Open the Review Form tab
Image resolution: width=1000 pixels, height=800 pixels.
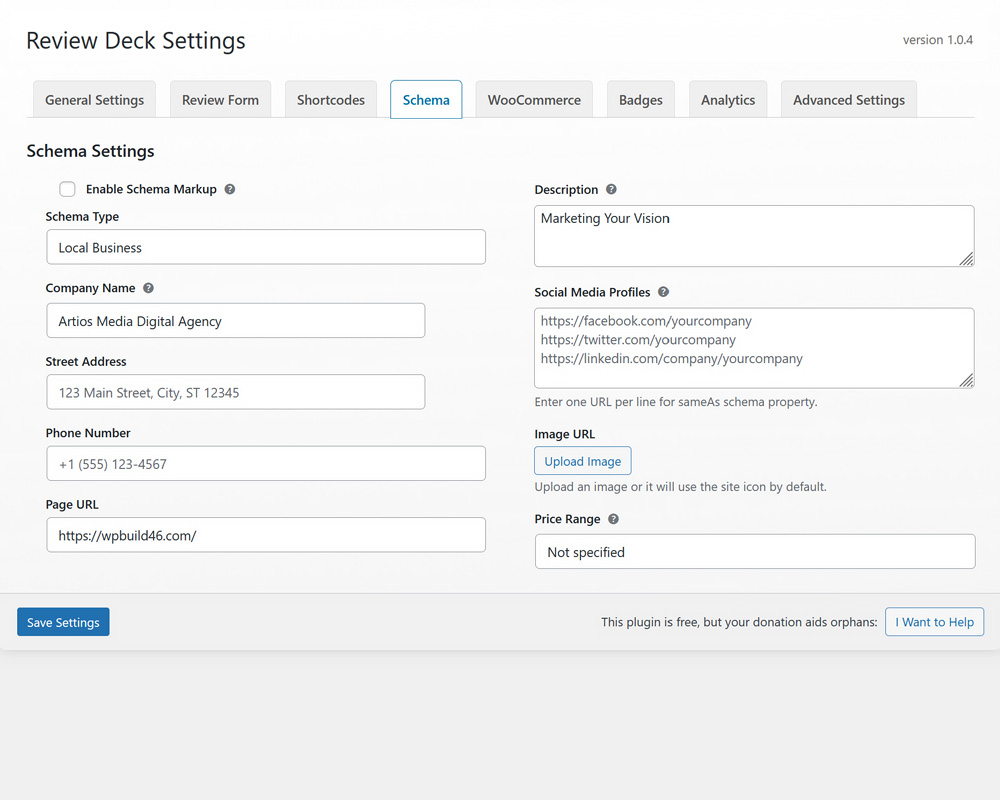220,99
